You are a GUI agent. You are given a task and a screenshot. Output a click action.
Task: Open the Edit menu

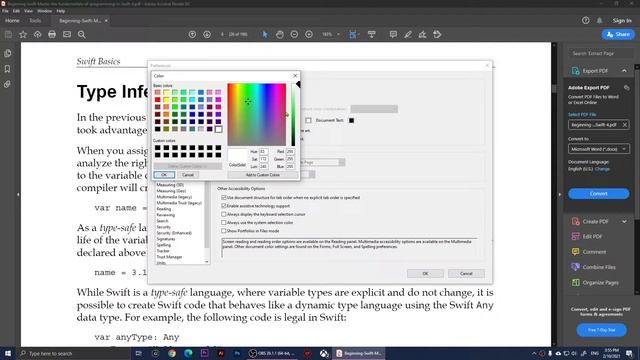[x=16, y=11]
